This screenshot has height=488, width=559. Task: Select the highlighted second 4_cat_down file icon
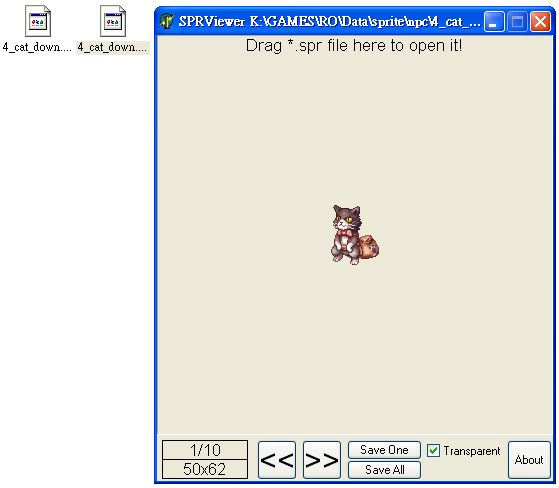click(x=113, y=21)
